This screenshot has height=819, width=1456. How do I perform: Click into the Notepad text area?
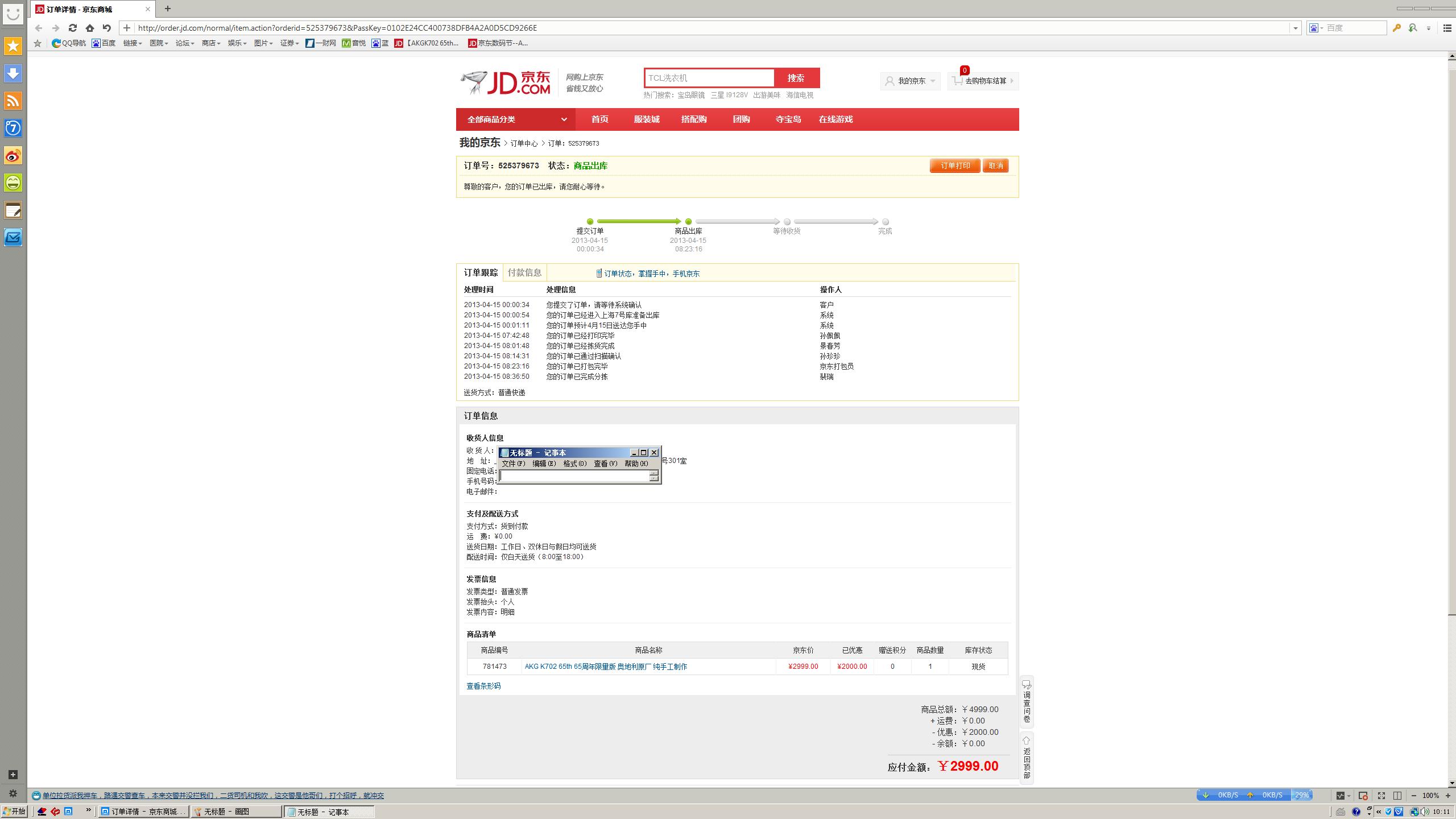tap(574, 476)
